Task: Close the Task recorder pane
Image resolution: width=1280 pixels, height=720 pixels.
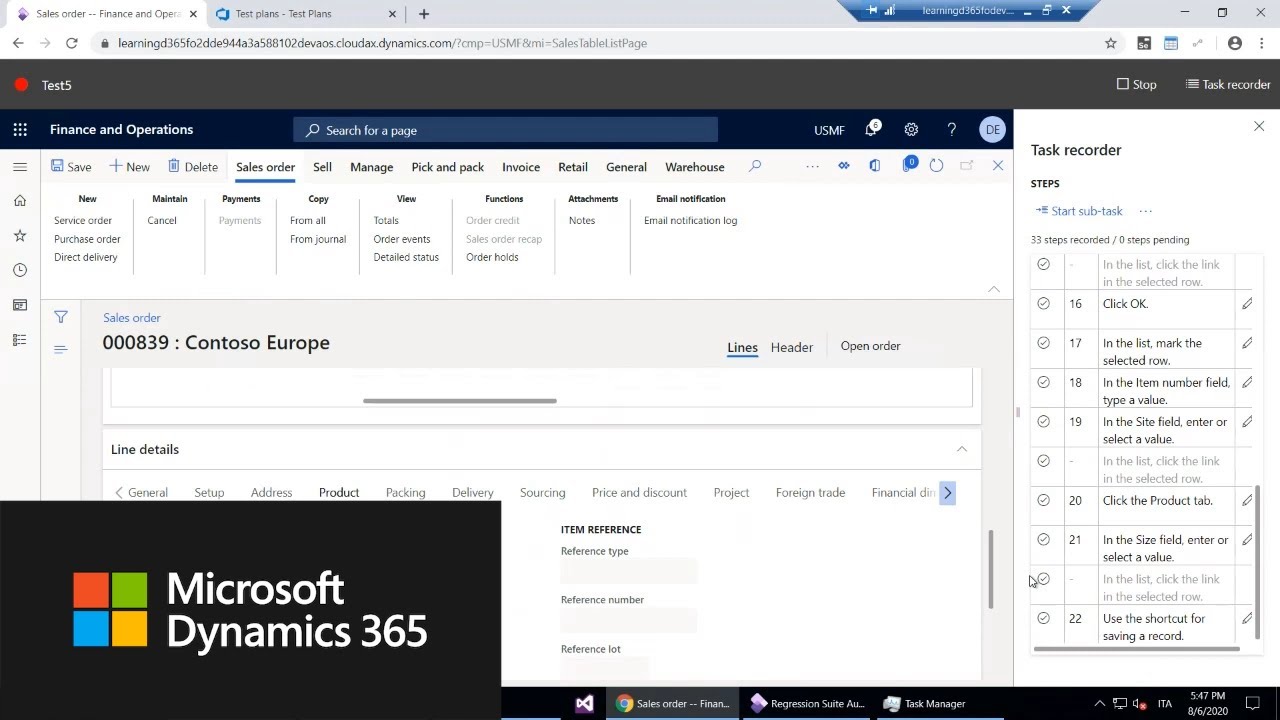Action: [1259, 126]
